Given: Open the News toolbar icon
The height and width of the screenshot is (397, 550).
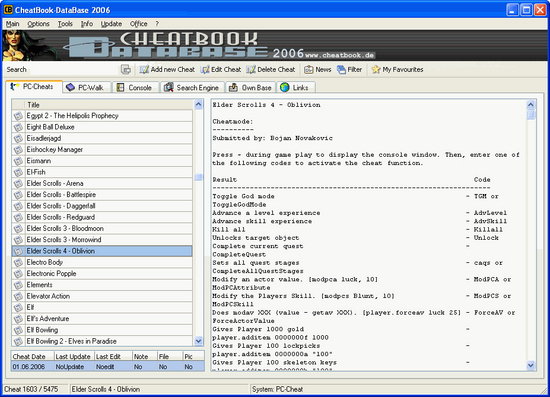Looking at the screenshot, I should (309, 69).
